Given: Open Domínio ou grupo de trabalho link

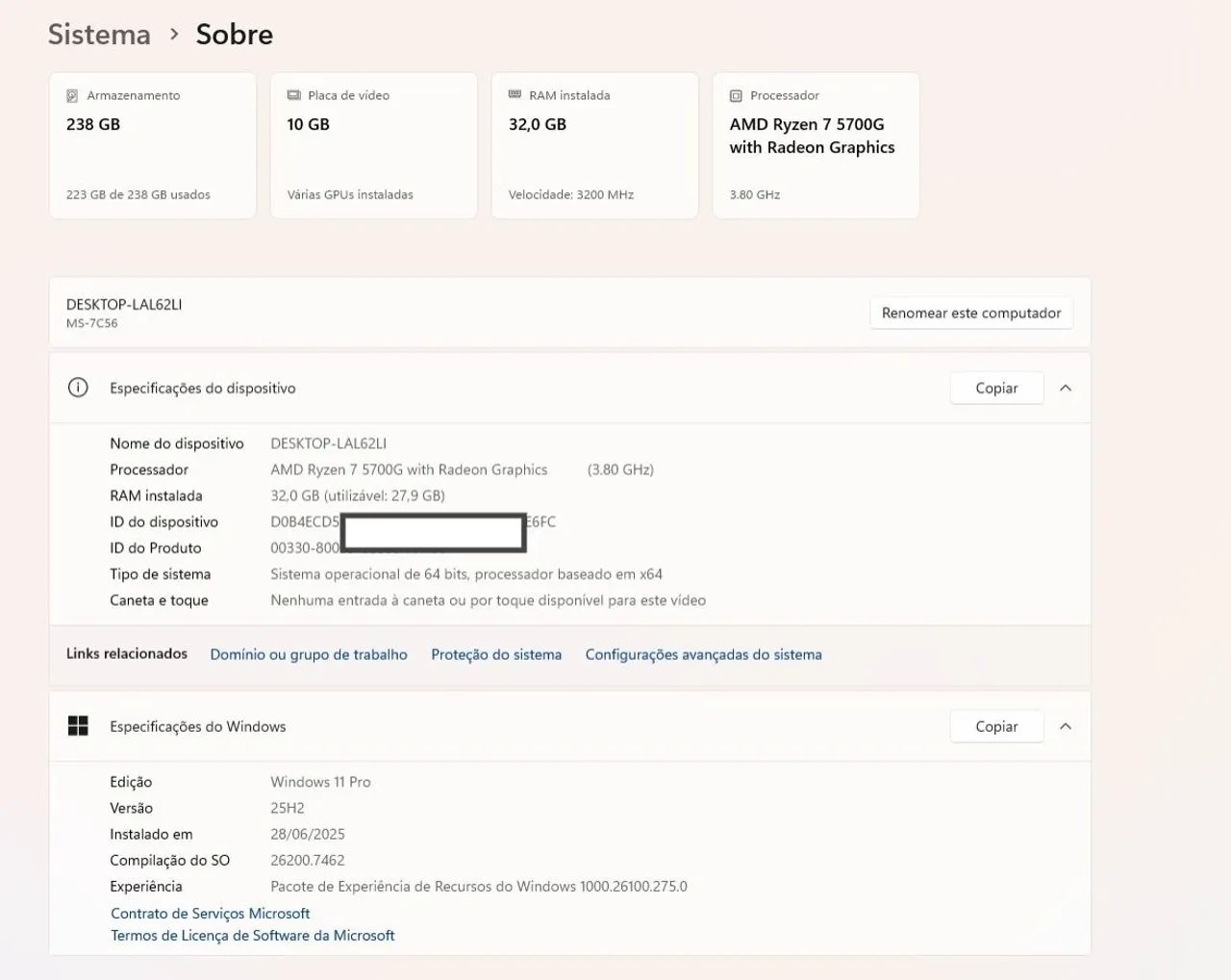Looking at the screenshot, I should 309,654.
